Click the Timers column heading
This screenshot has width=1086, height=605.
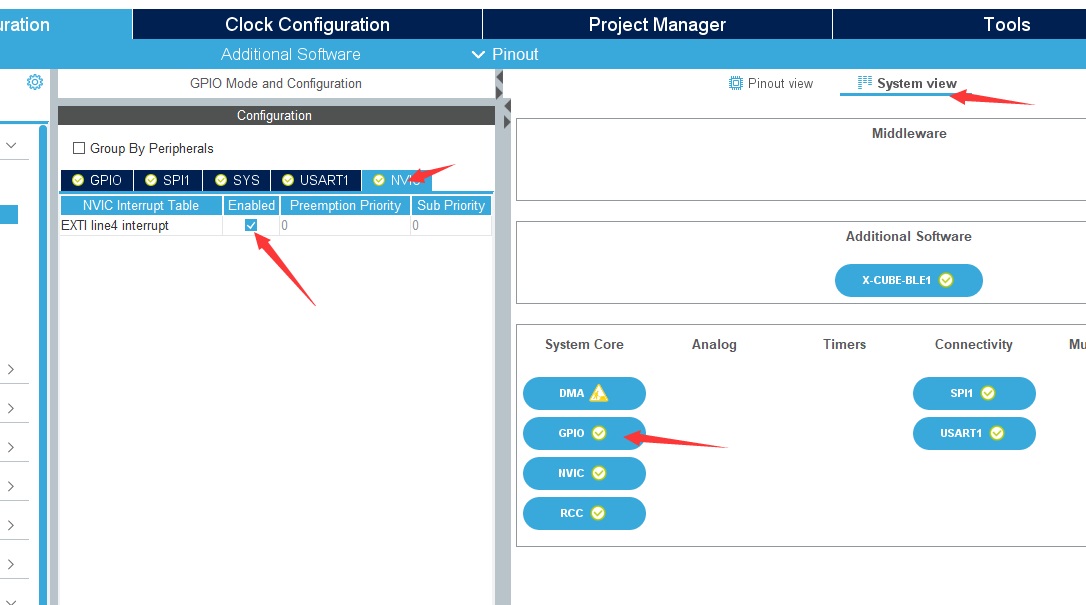844,345
